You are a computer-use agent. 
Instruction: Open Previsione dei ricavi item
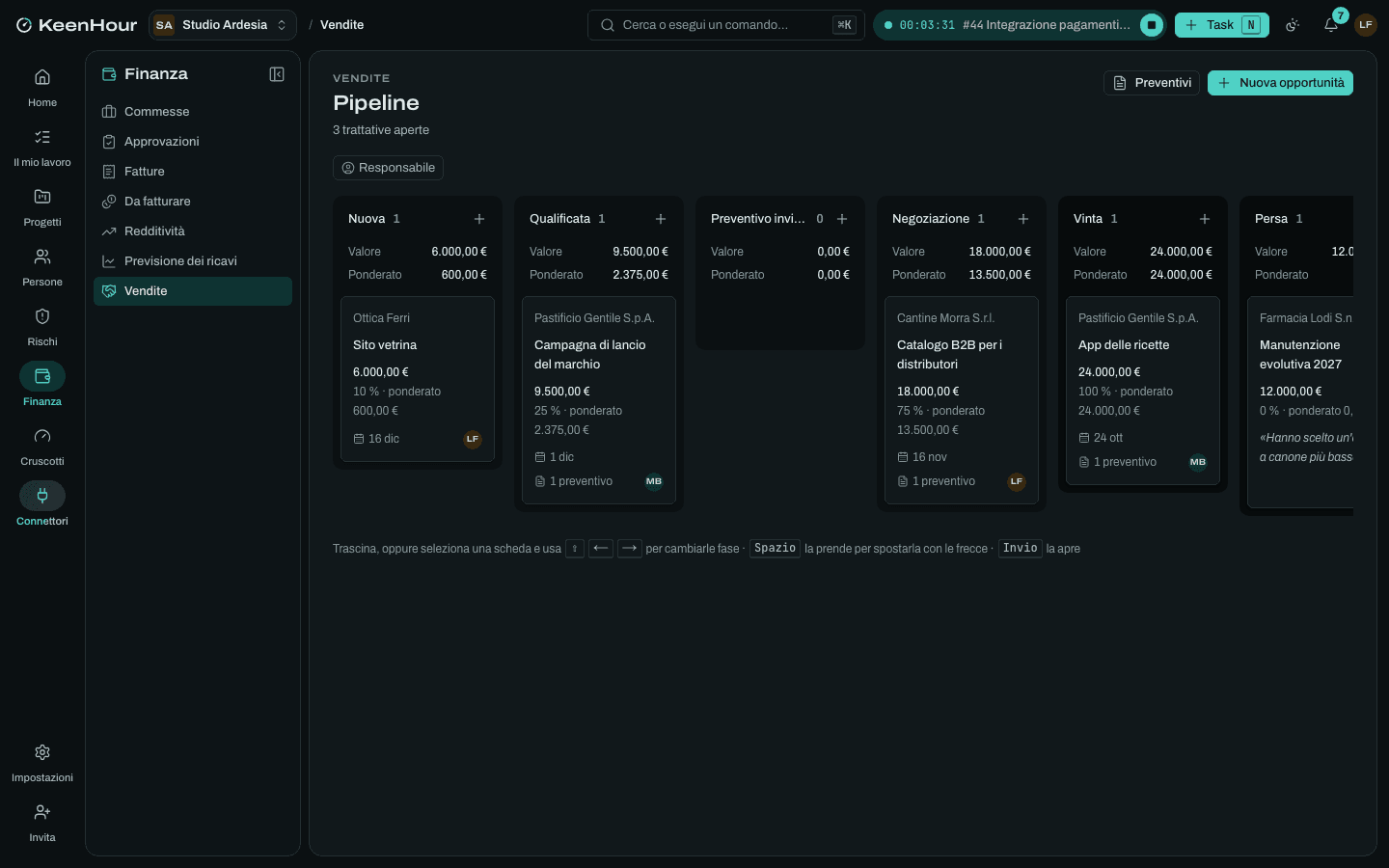[x=193, y=261]
